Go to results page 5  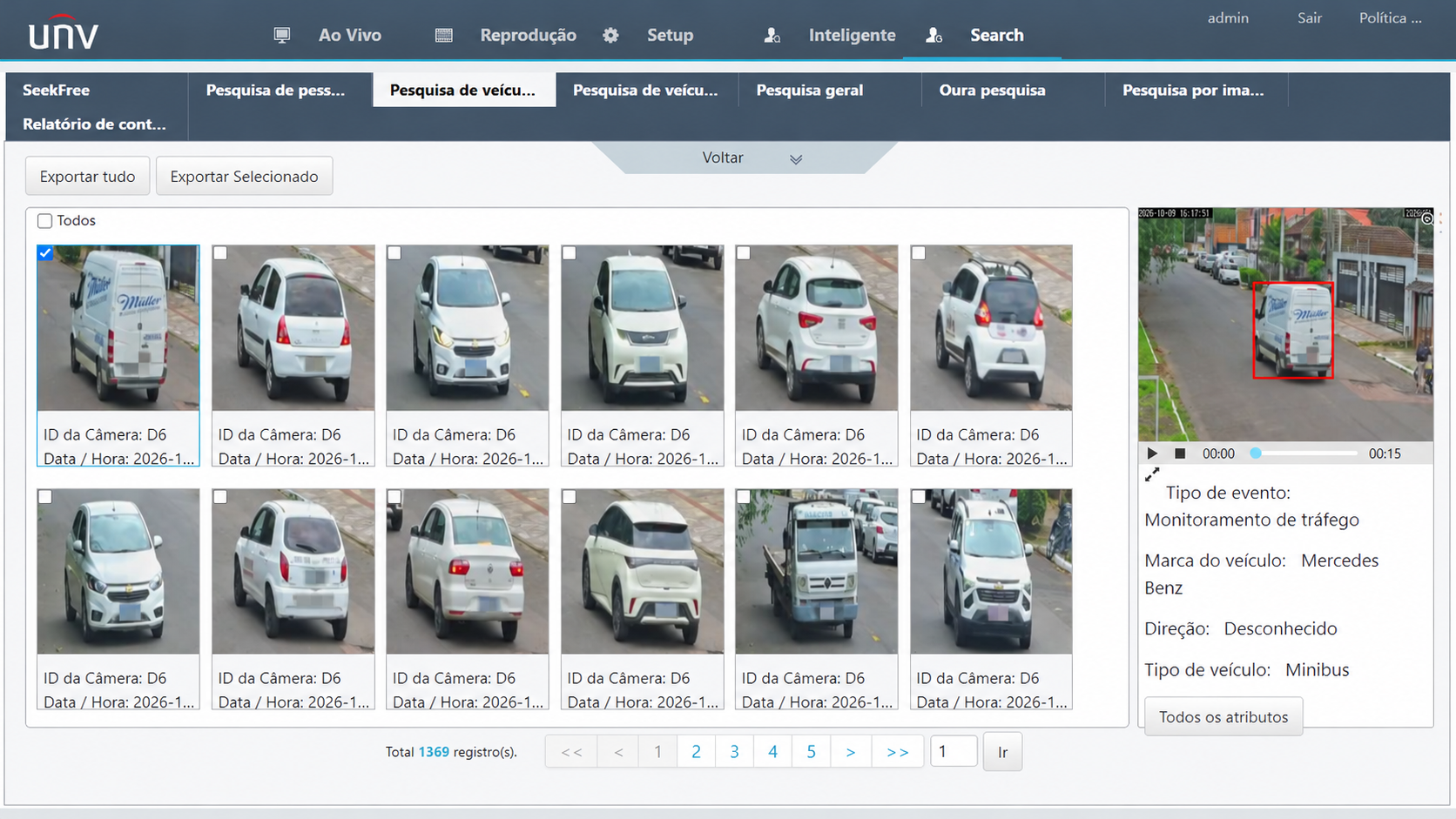(811, 752)
